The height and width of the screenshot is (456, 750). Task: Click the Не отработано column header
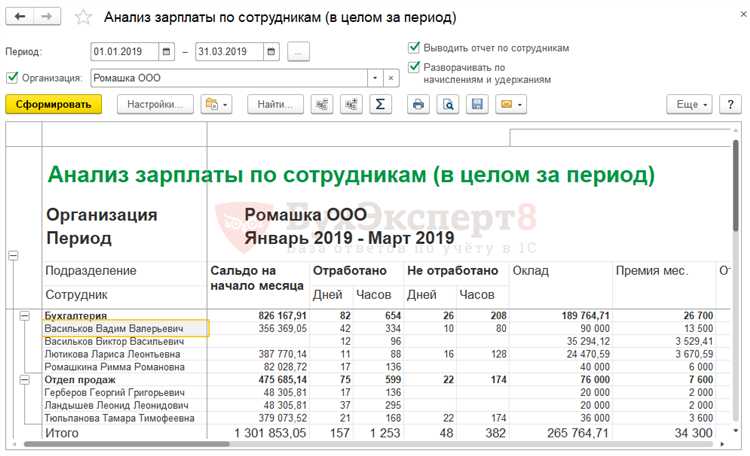(x=452, y=271)
